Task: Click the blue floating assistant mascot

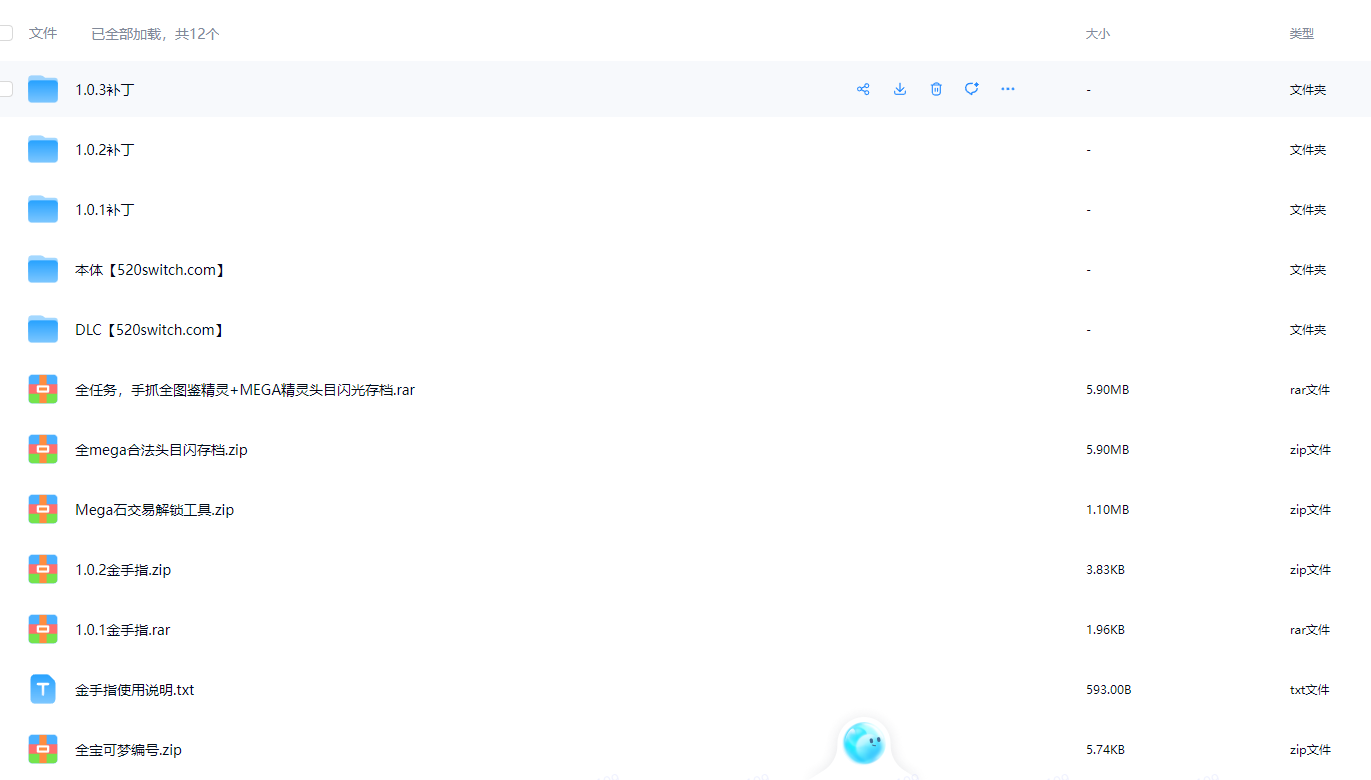Action: [863, 742]
